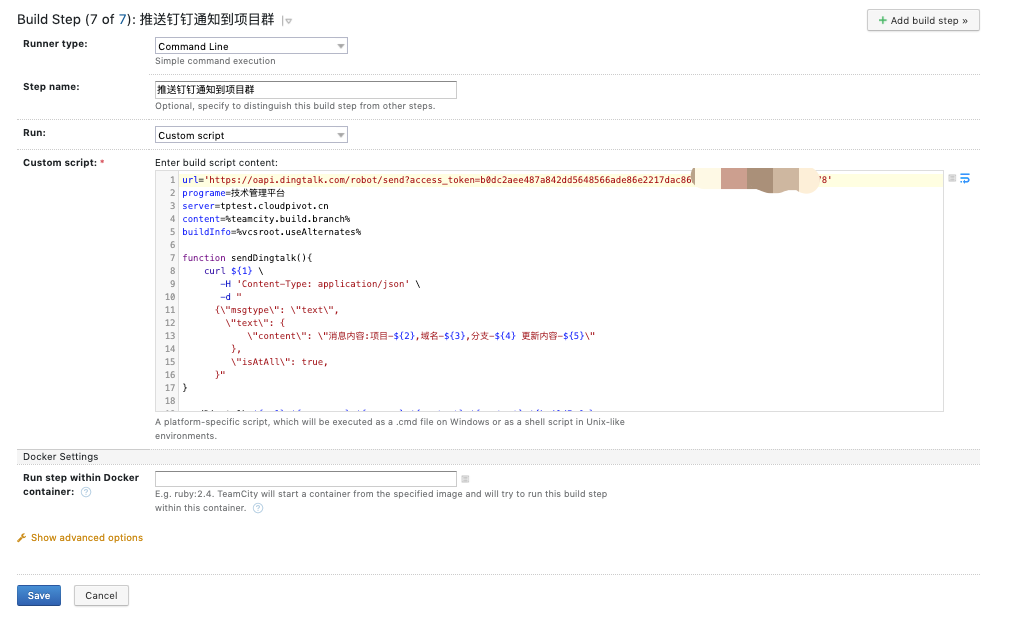The height and width of the screenshot is (623, 1035).
Task: Click the curl ${1} line
Action: [x=234, y=271]
